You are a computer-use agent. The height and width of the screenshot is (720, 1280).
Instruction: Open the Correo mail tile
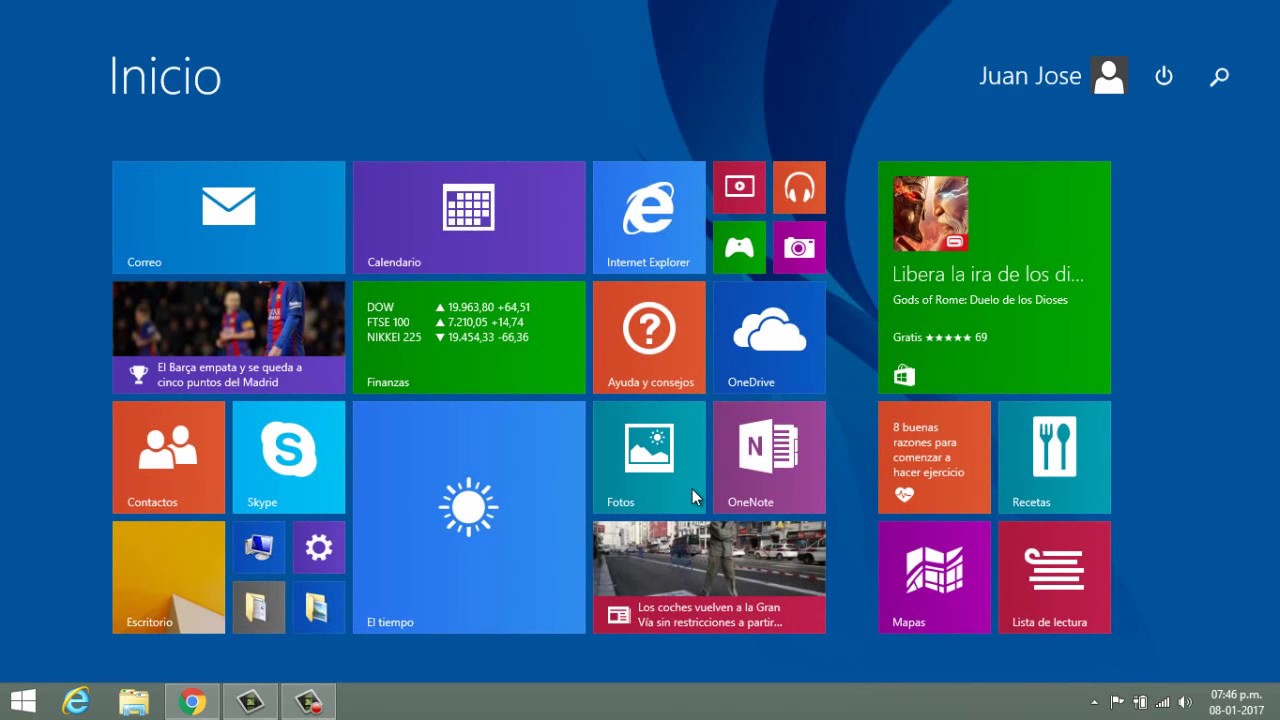tap(229, 217)
